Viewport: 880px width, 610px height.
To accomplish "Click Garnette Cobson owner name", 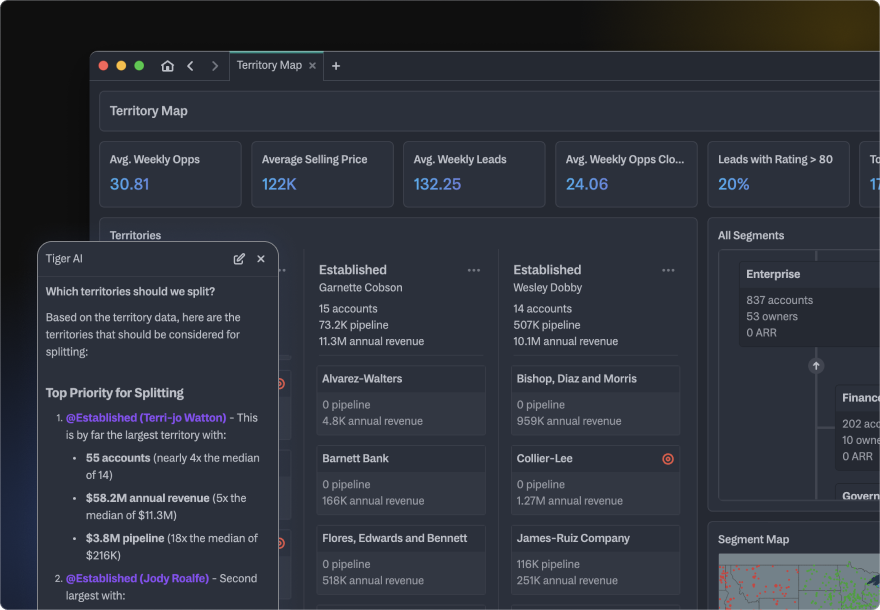I will [x=360, y=287].
